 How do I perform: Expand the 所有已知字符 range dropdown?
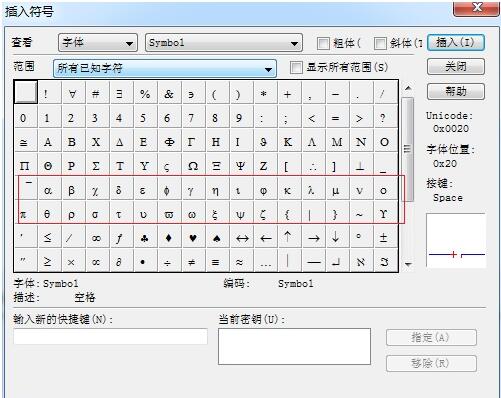click(x=165, y=68)
